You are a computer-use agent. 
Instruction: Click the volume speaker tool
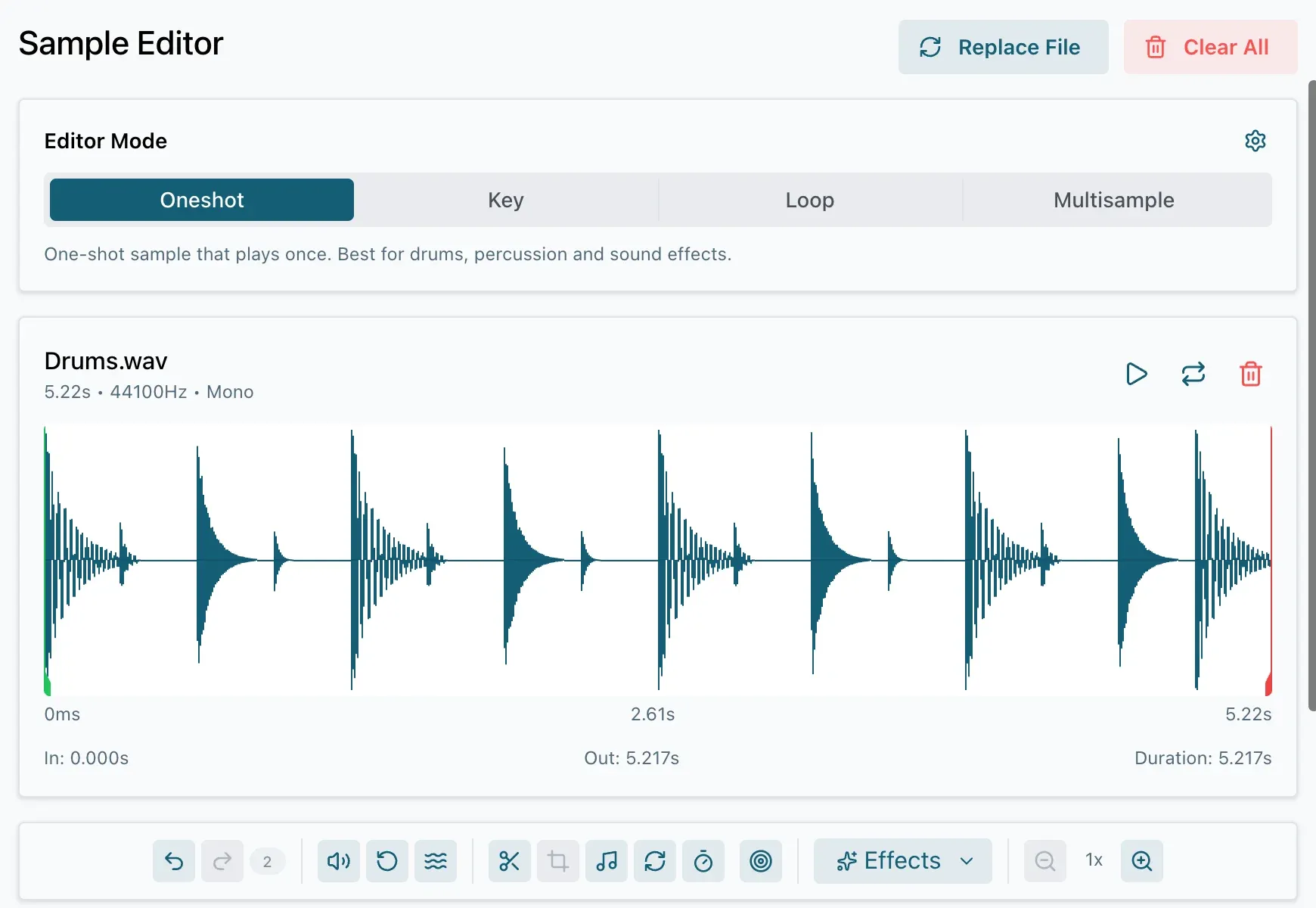click(x=339, y=861)
